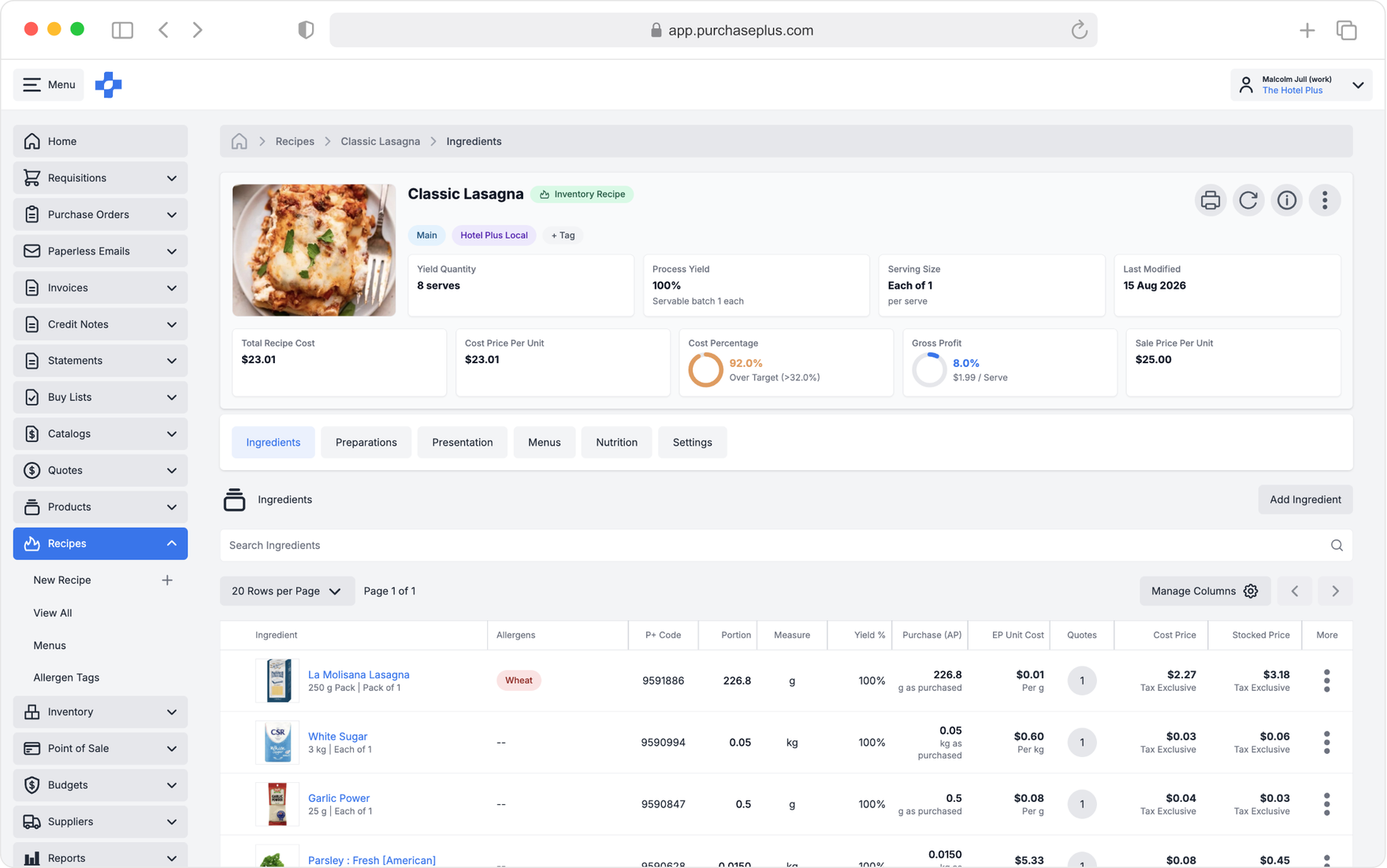Expand the Purchase Orders sidebar section
Viewport: 1387px width, 868px height.
point(100,214)
